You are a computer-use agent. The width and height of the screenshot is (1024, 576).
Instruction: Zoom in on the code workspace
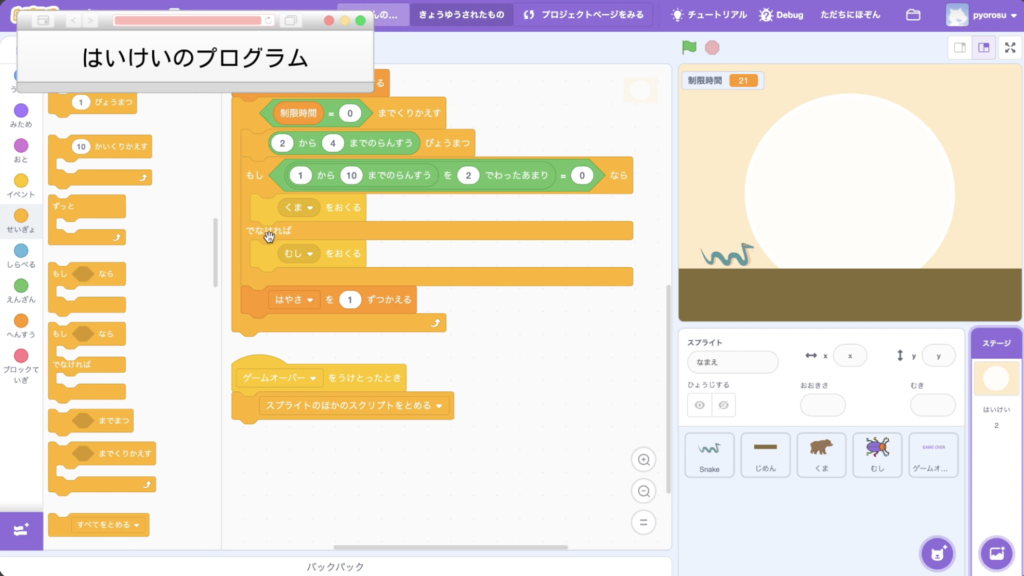coord(644,460)
